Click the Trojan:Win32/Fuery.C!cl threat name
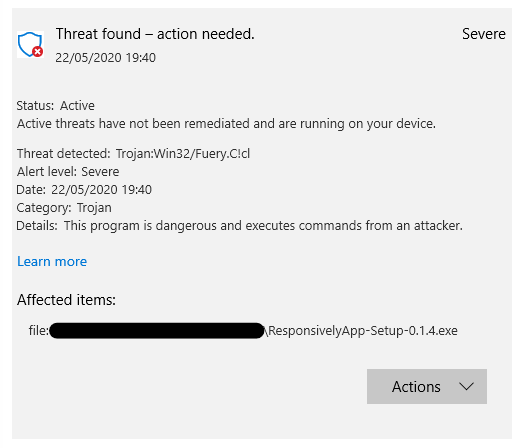This screenshot has width=527, height=448. [x=183, y=154]
